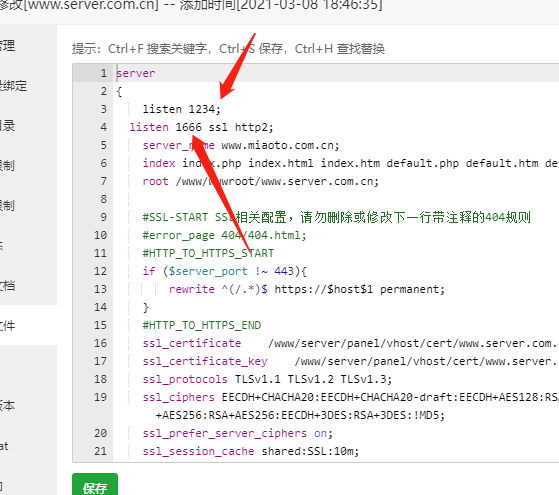Click the empty line 8 in the editor
Image resolution: width=559 pixels, height=495 pixels.
tap(336, 199)
